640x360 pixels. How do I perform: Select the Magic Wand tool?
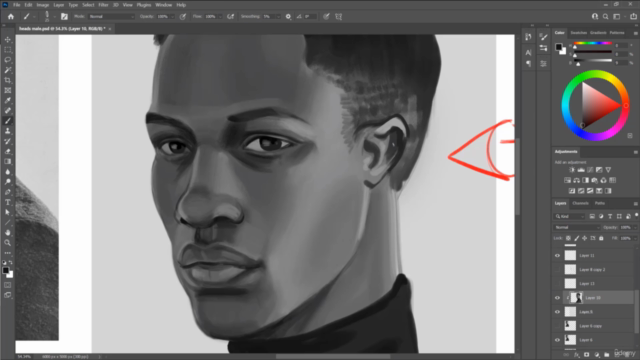8,70
